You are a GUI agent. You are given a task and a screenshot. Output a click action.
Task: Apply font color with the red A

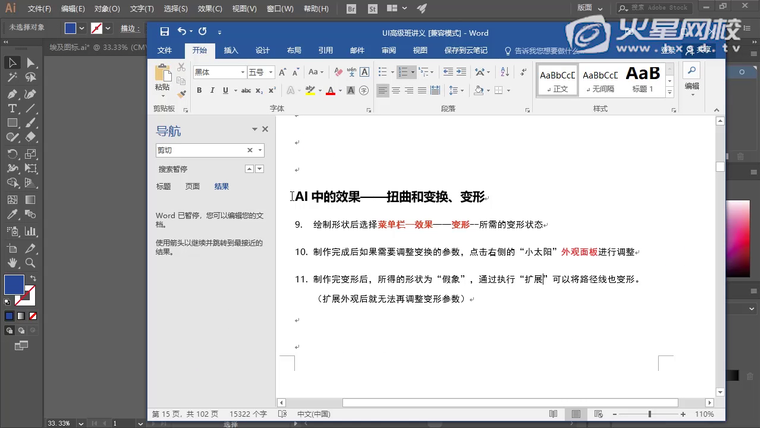tap(331, 91)
